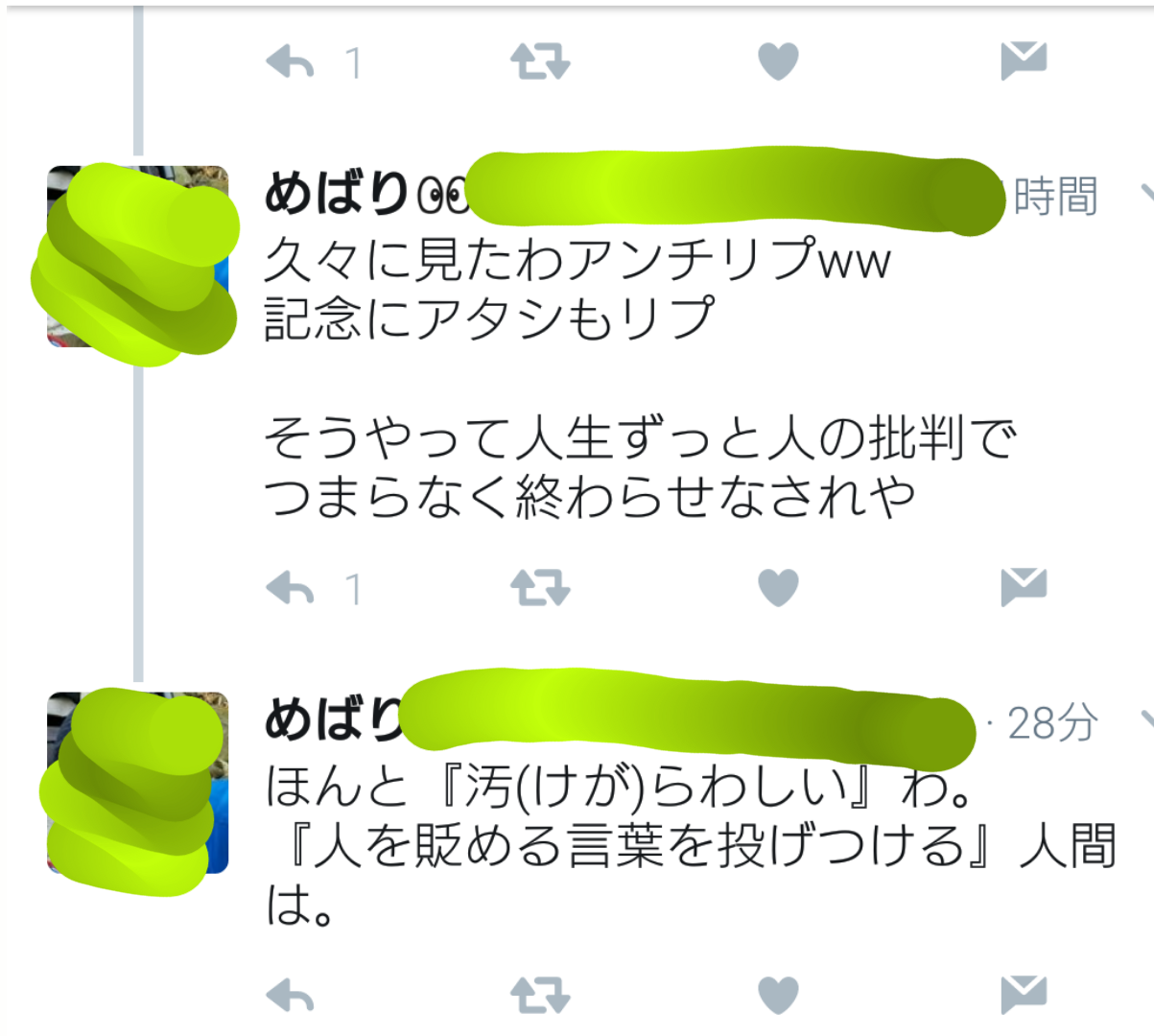Retweet using the topmost action row icon
This screenshot has height=1036, width=1154.
540,63
